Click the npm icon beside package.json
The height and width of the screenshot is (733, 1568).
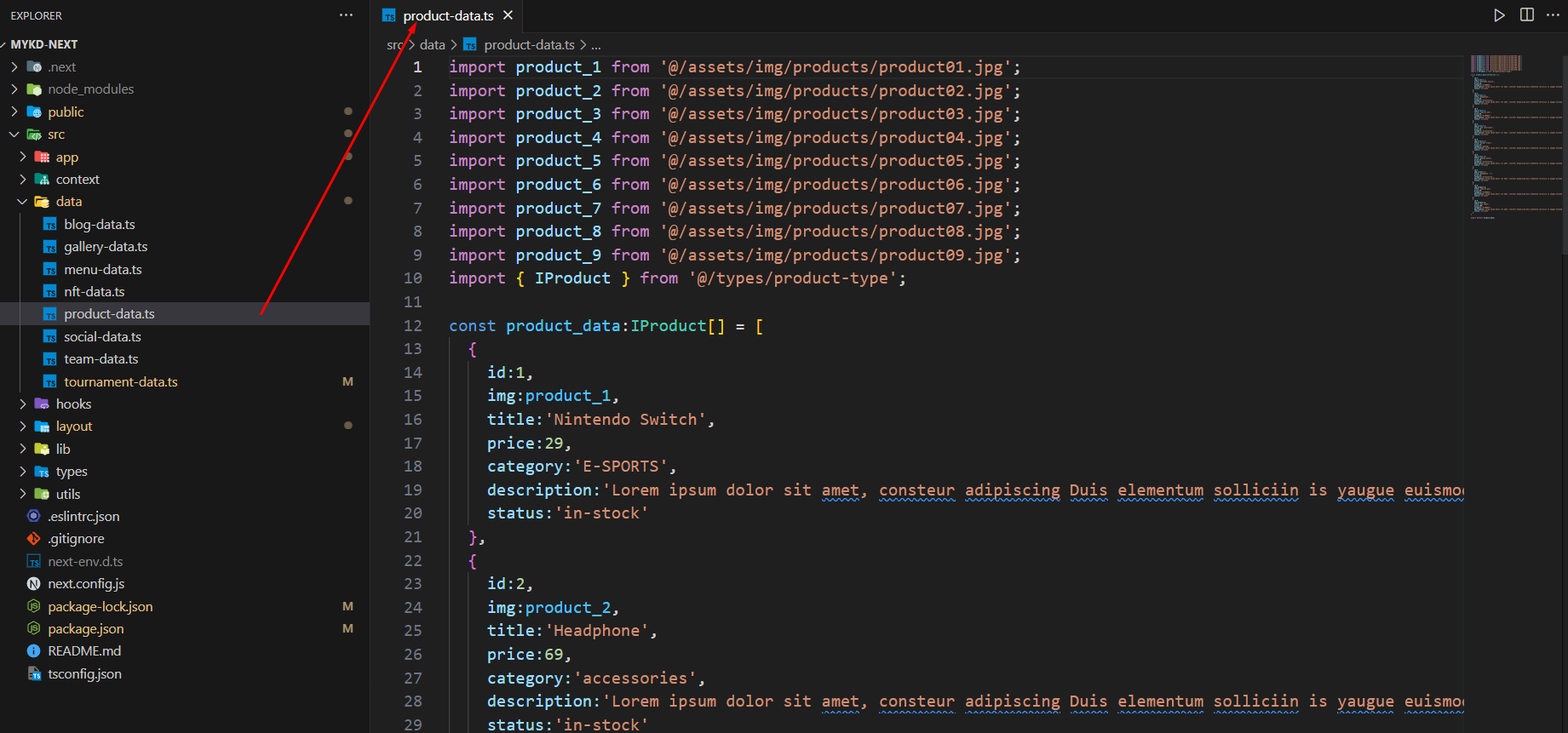pos(34,628)
